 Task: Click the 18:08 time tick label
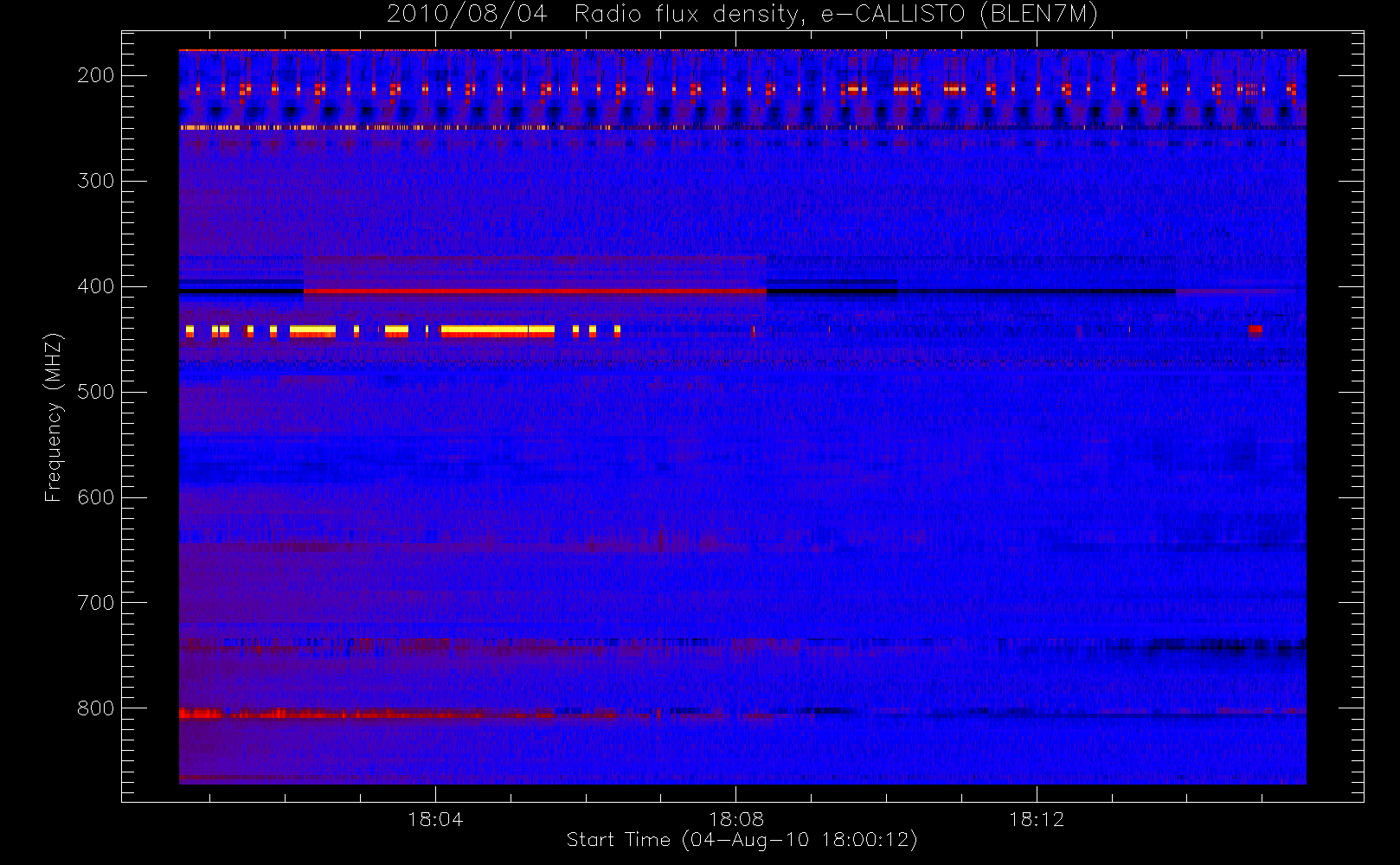736,819
